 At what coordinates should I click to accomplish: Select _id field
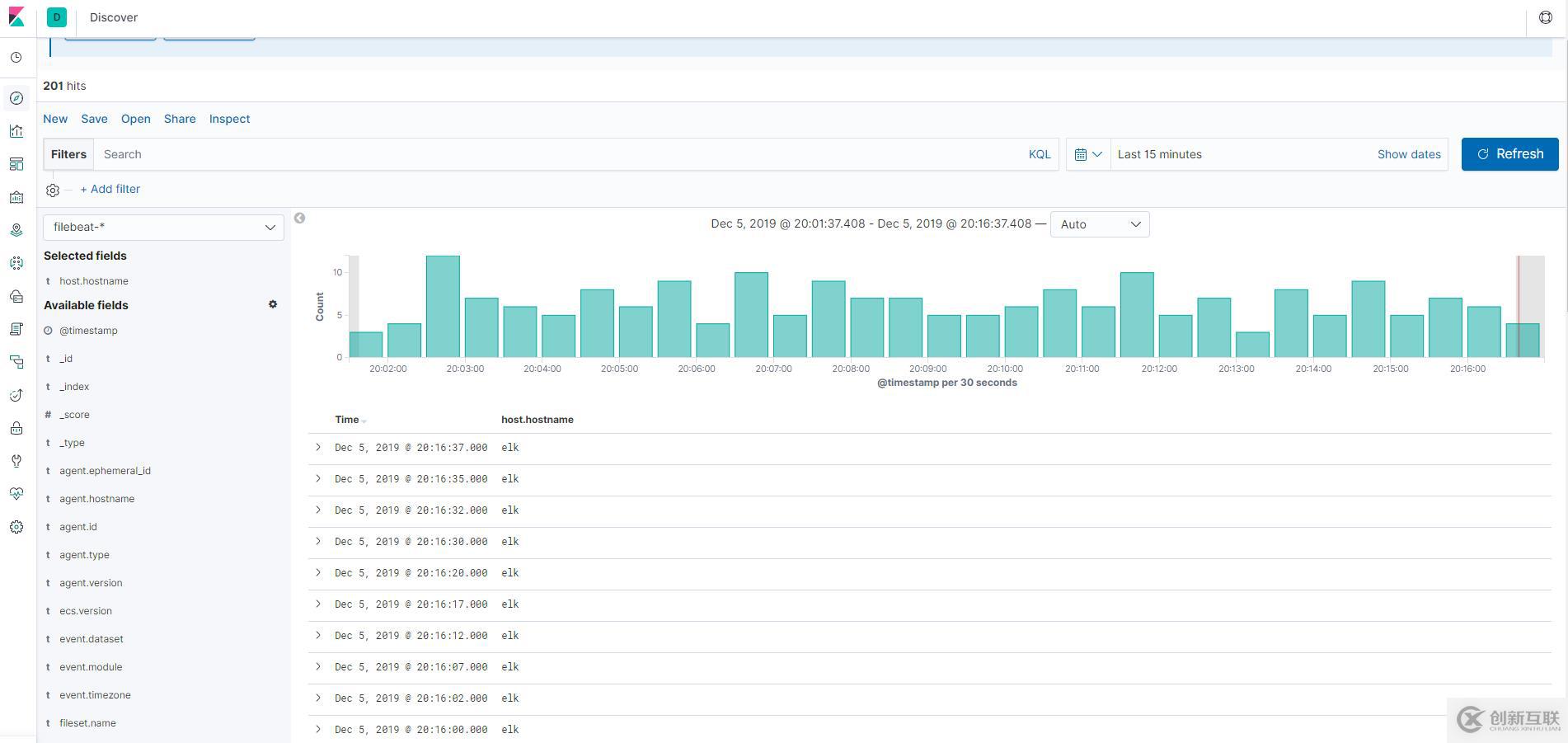pos(66,359)
